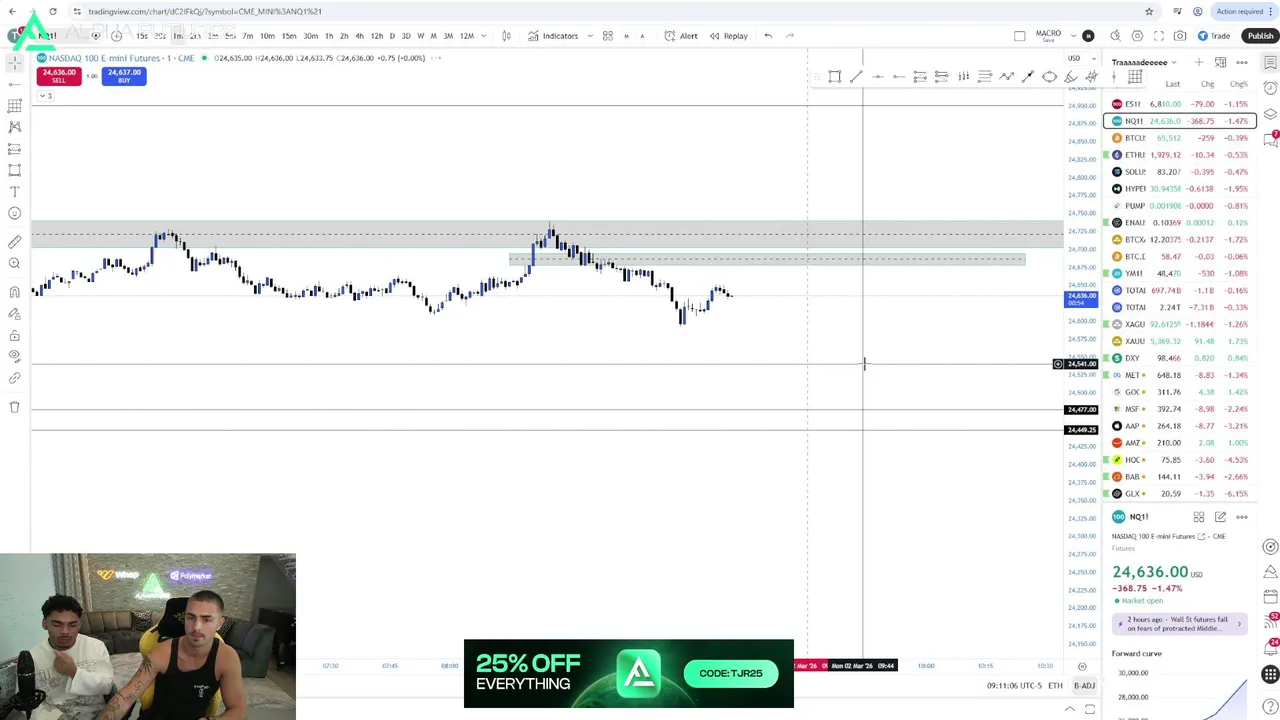1280x720 pixels.
Task: Redo the last chart action
Action: pyautogui.click(x=790, y=36)
